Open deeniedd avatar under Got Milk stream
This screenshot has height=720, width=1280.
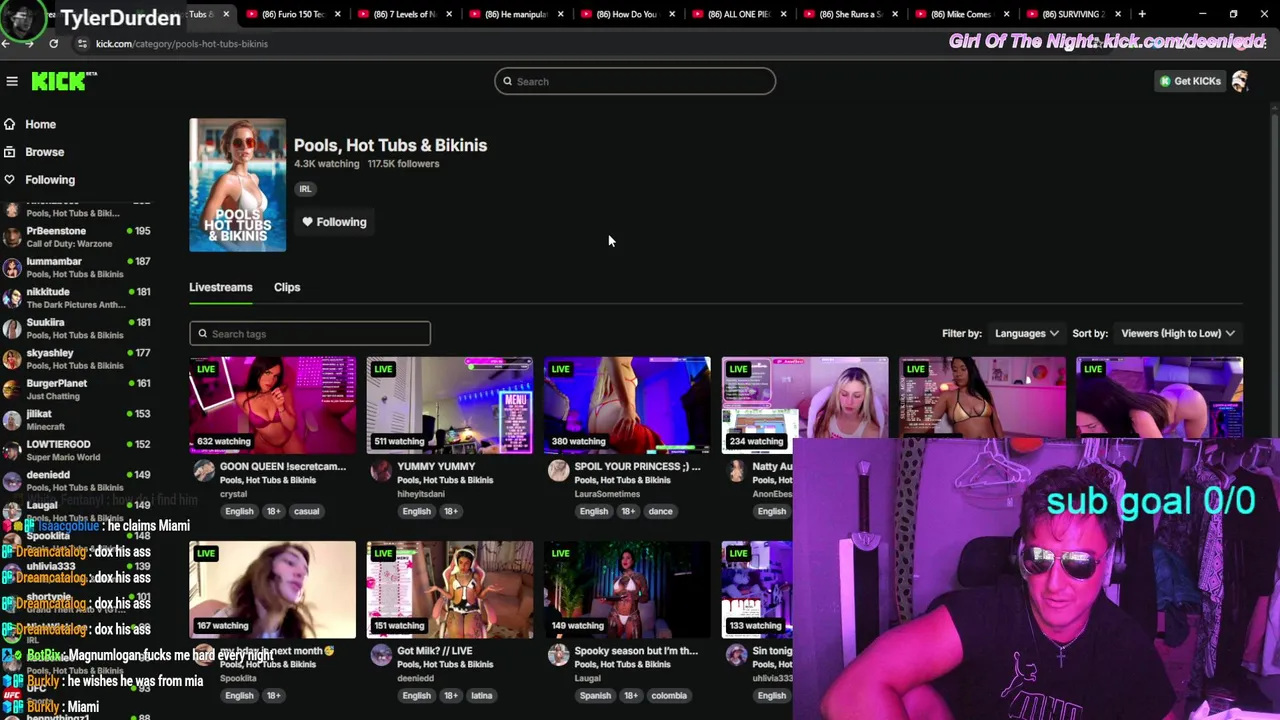381,655
